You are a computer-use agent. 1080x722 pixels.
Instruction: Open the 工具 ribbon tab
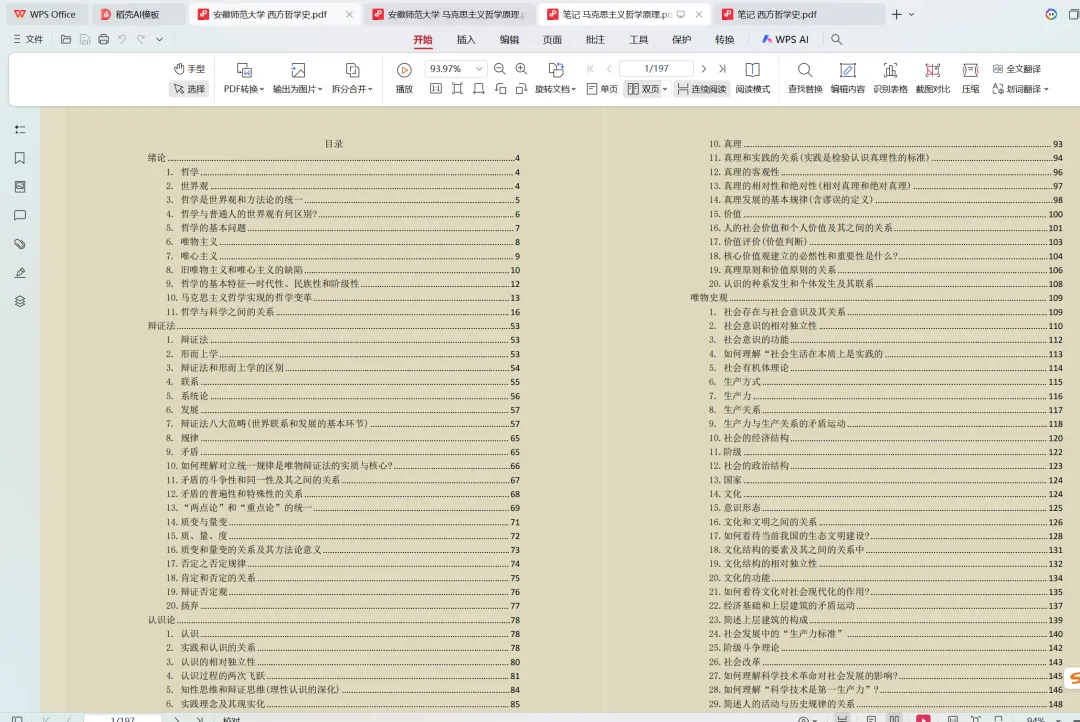click(638, 40)
